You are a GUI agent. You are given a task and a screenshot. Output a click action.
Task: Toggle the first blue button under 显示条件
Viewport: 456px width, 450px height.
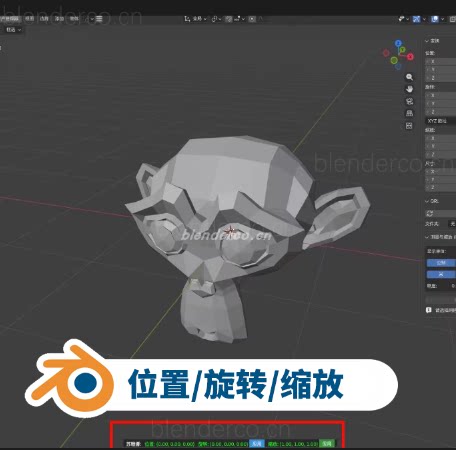(441, 263)
